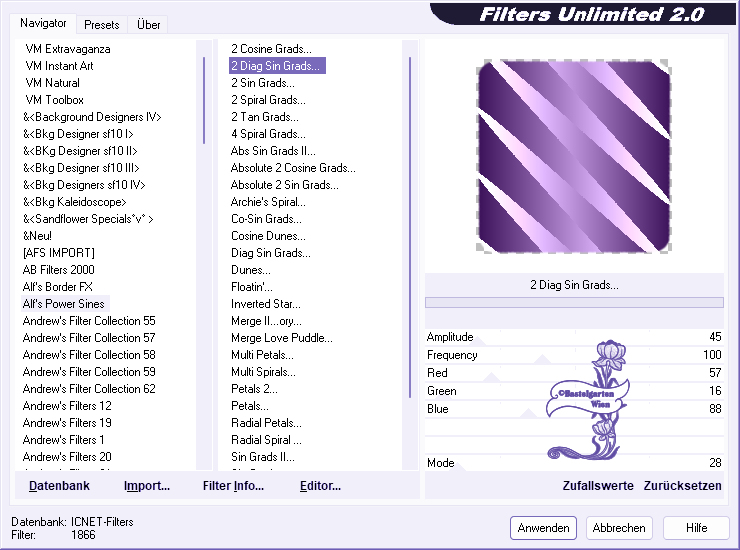Choose Radial Petals... filter
Image resolution: width=740 pixels, height=550 pixels.
pyautogui.click(x=266, y=423)
